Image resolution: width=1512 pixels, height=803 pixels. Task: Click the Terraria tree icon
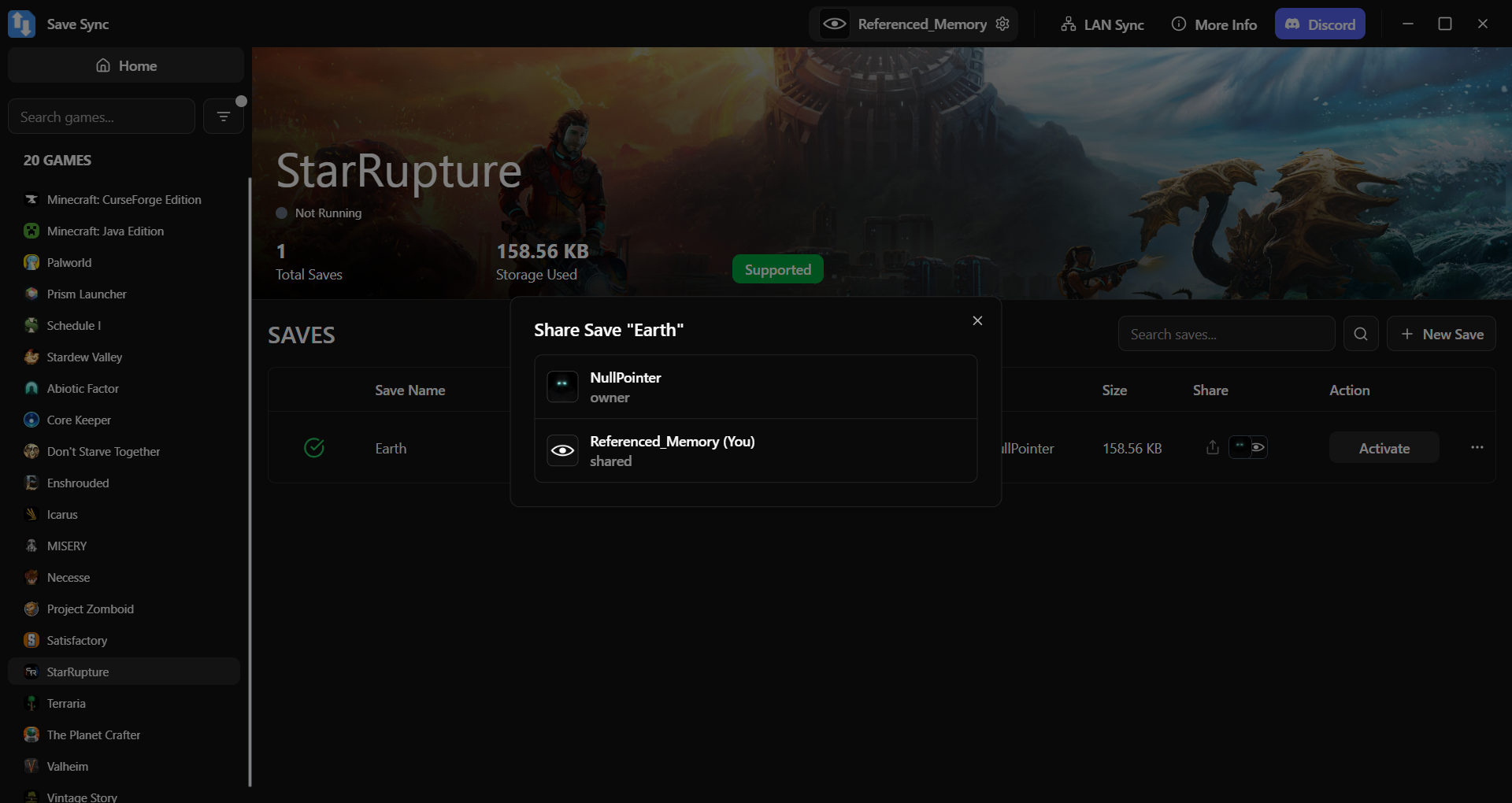[x=31, y=703]
